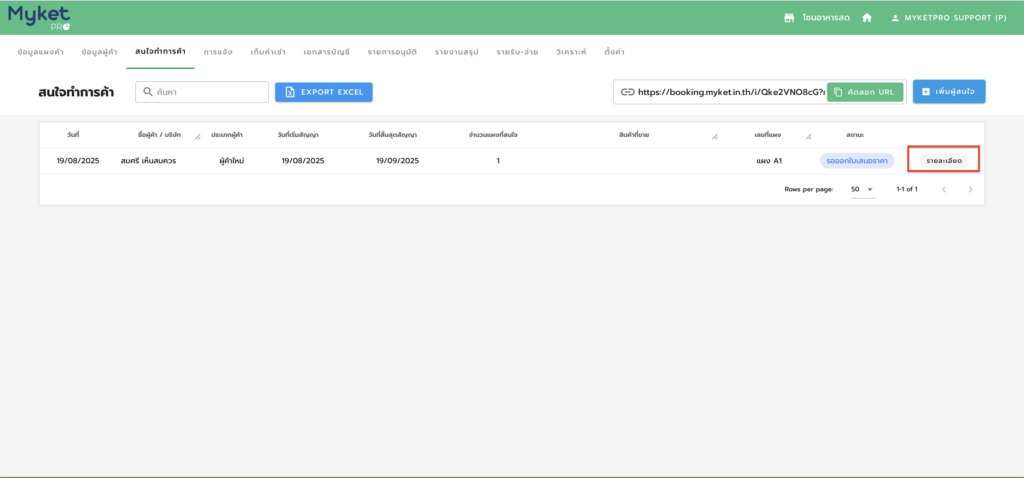
Task: Focus the ค้นหา search field
Action: click(202, 92)
